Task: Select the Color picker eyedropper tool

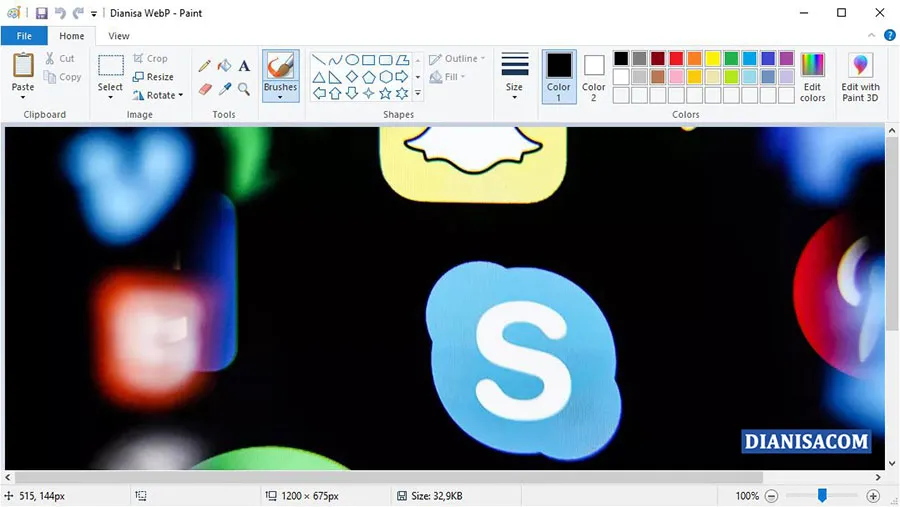Action: click(x=224, y=89)
